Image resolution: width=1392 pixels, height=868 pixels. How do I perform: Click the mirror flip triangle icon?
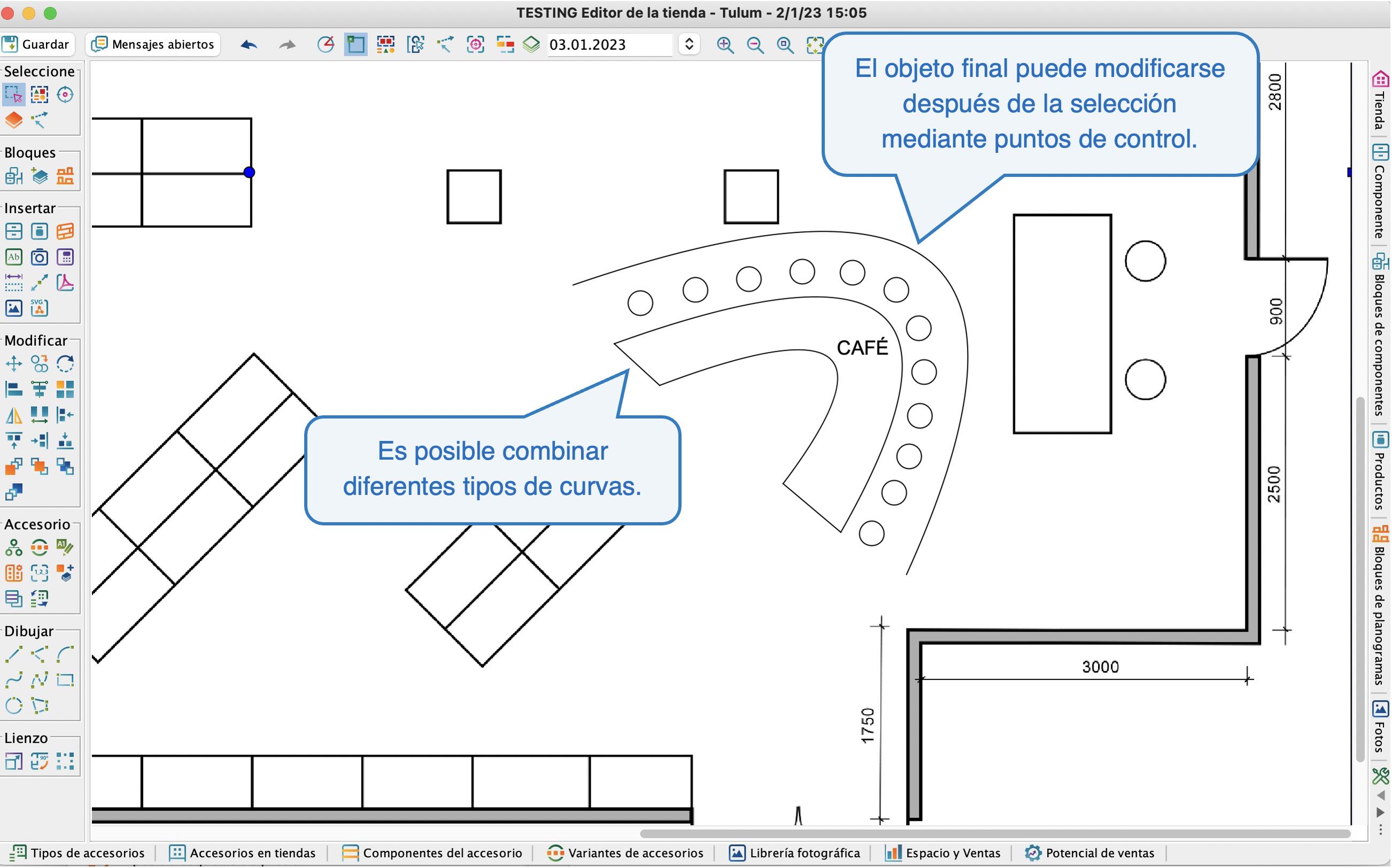point(14,415)
